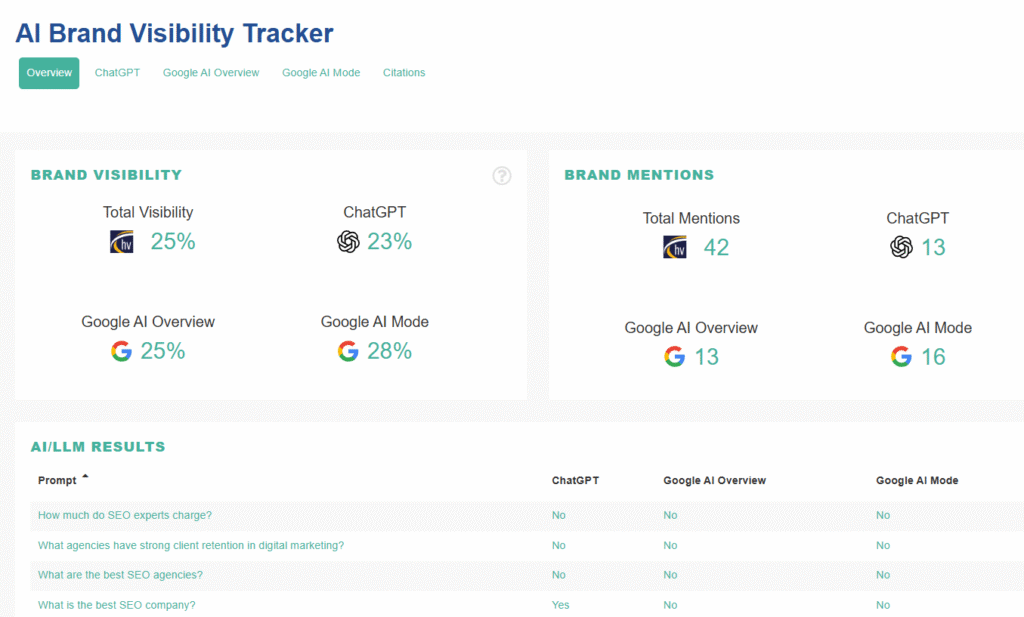Click Google AI Overview 'No' for client retention row
The width and height of the screenshot is (1024, 617).
(671, 545)
